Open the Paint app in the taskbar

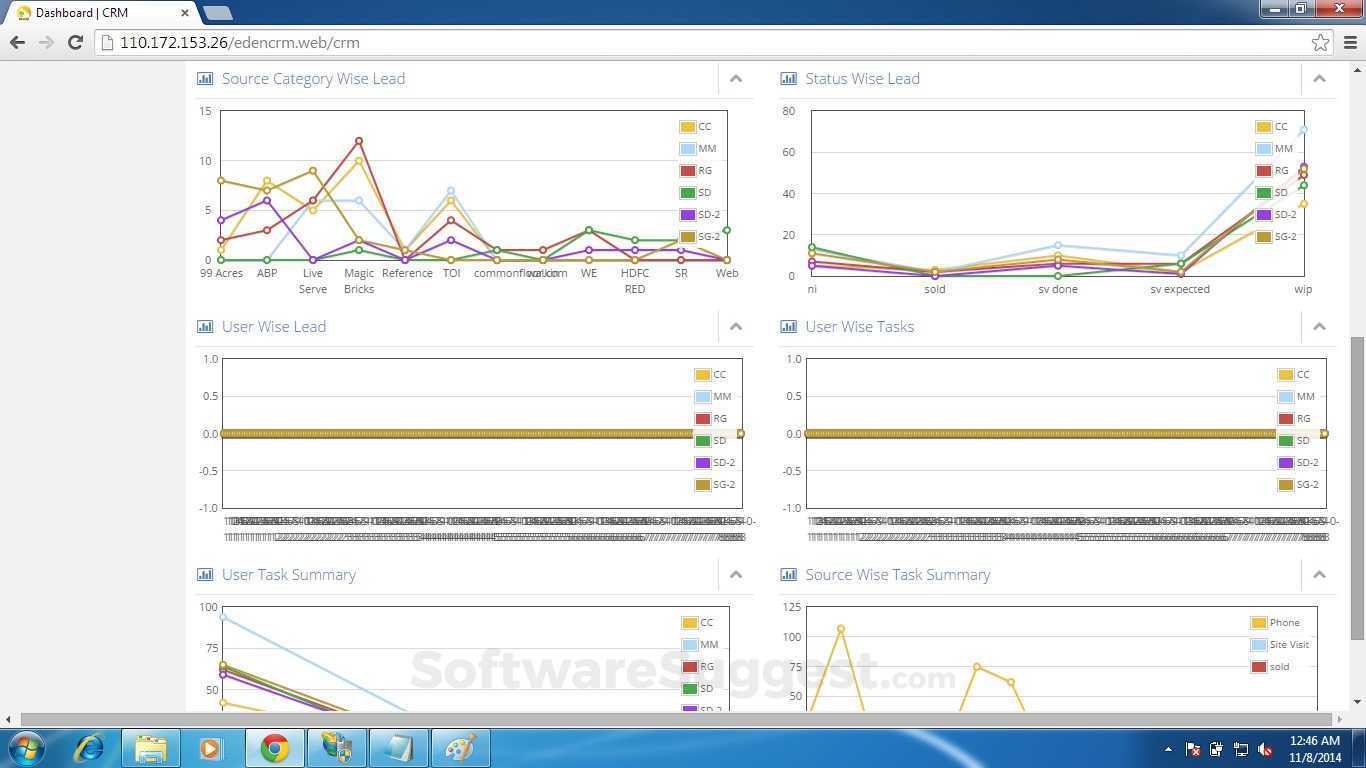pyautogui.click(x=459, y=748)
